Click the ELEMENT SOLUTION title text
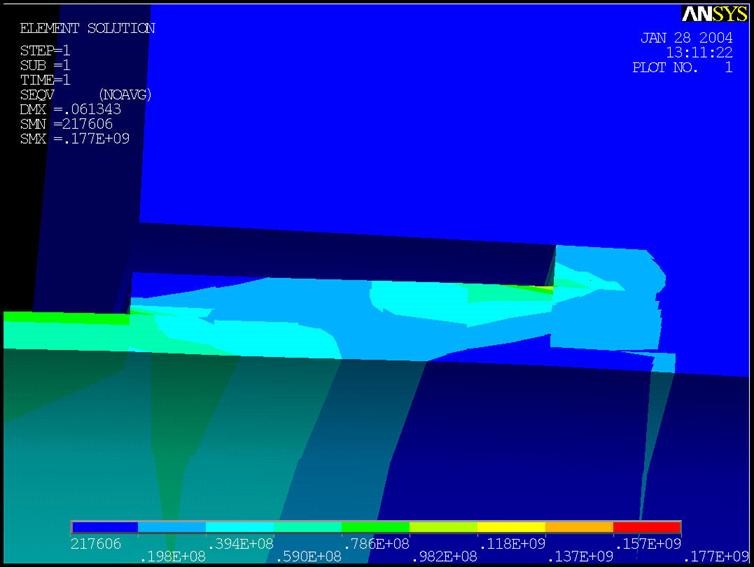 (88, 28)
